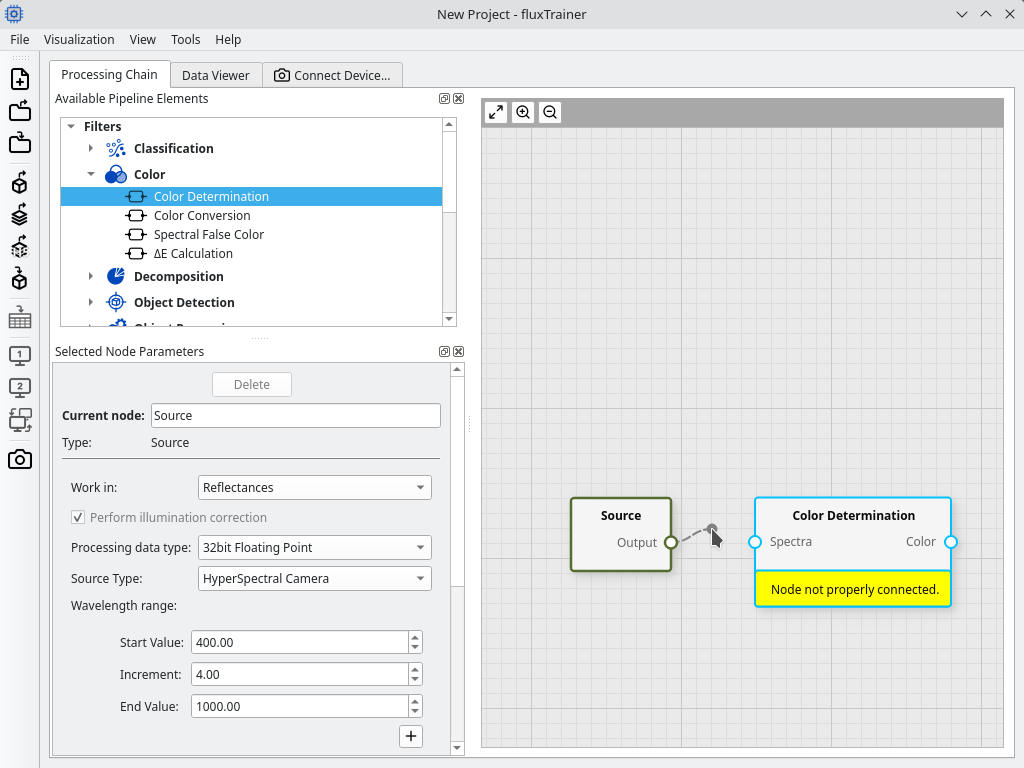Switch to the Processing Chain tab

tap(110, 74)
